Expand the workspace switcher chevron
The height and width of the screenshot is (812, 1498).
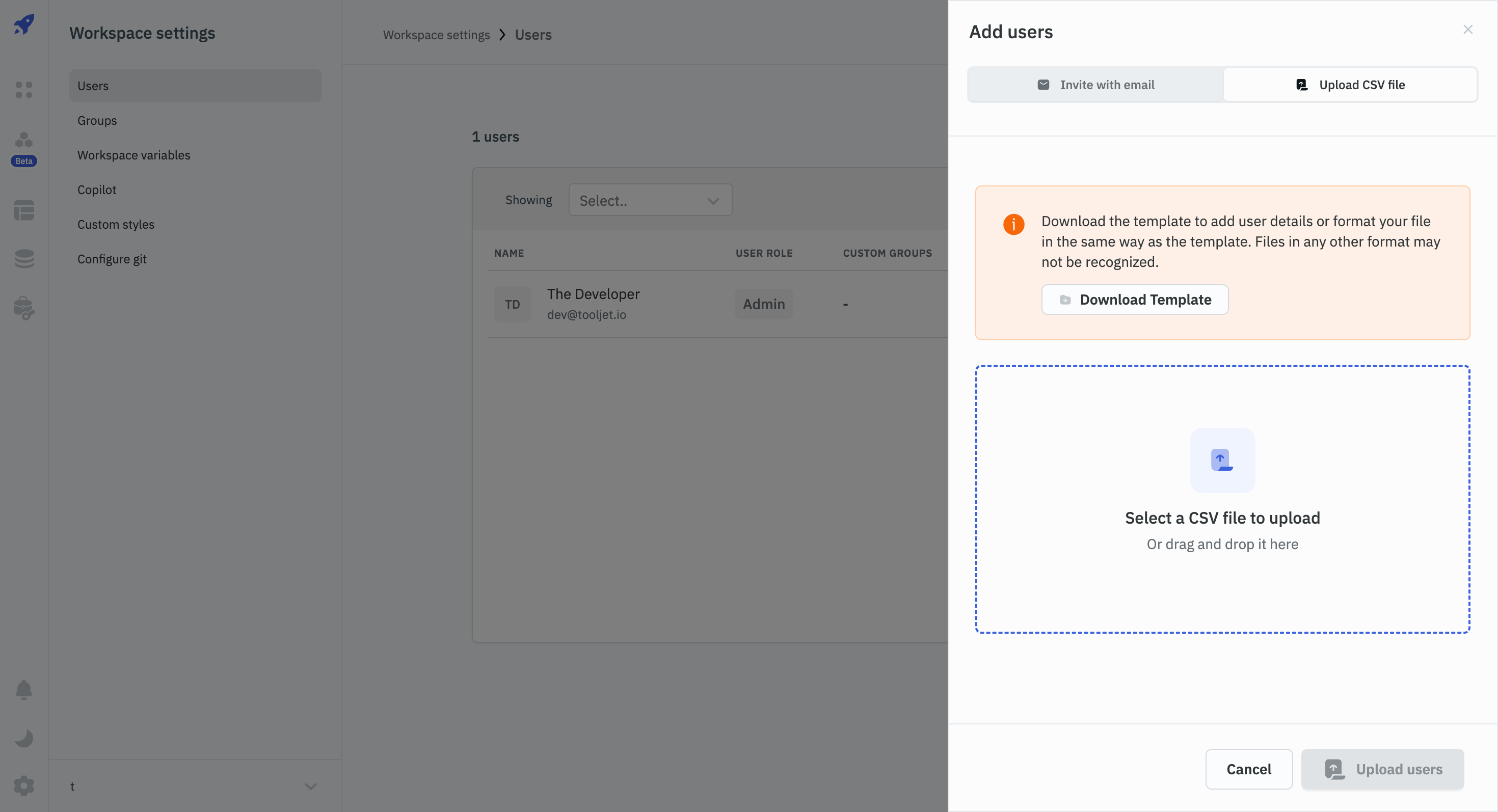(310, 786)
